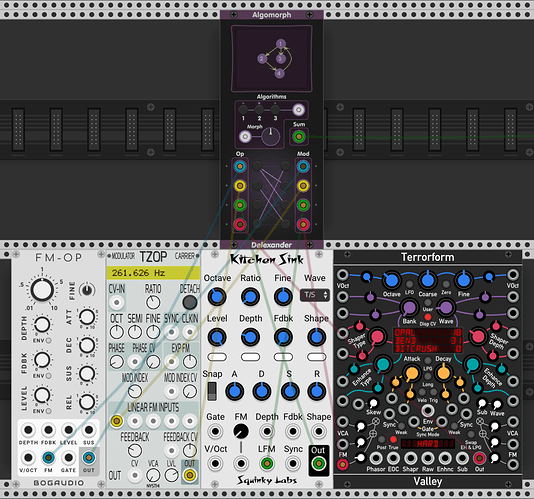534x499 pixels.
Task: Select Algomorph algorithm 3 button
Action: coord(275,110)
